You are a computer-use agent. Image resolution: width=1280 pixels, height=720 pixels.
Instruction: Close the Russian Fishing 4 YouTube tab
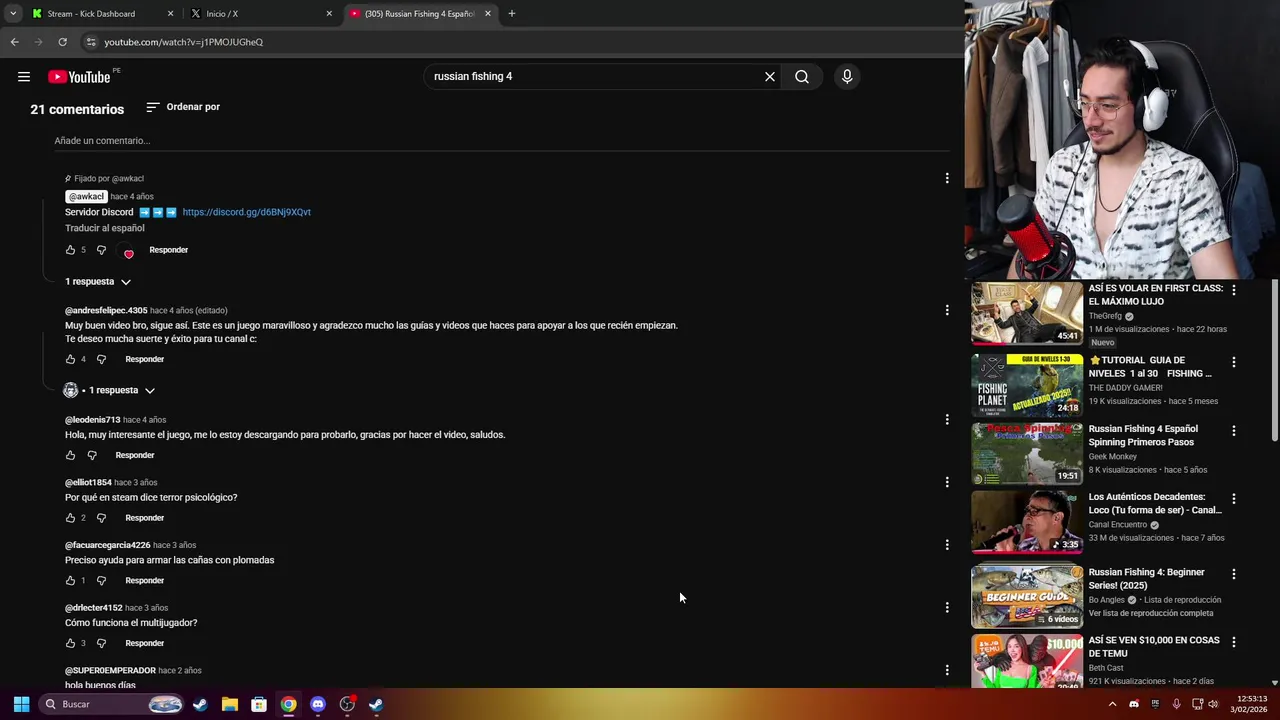(x=488, y=14)
